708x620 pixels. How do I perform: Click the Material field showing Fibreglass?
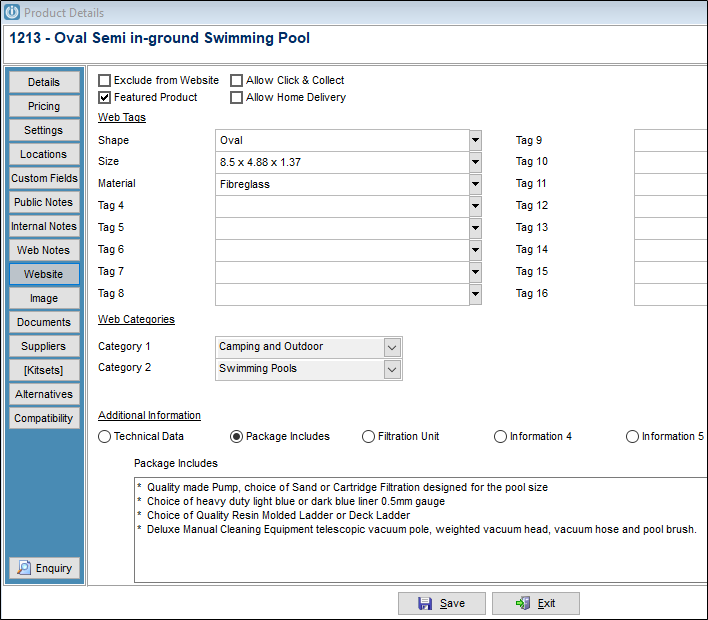[342, 184]
